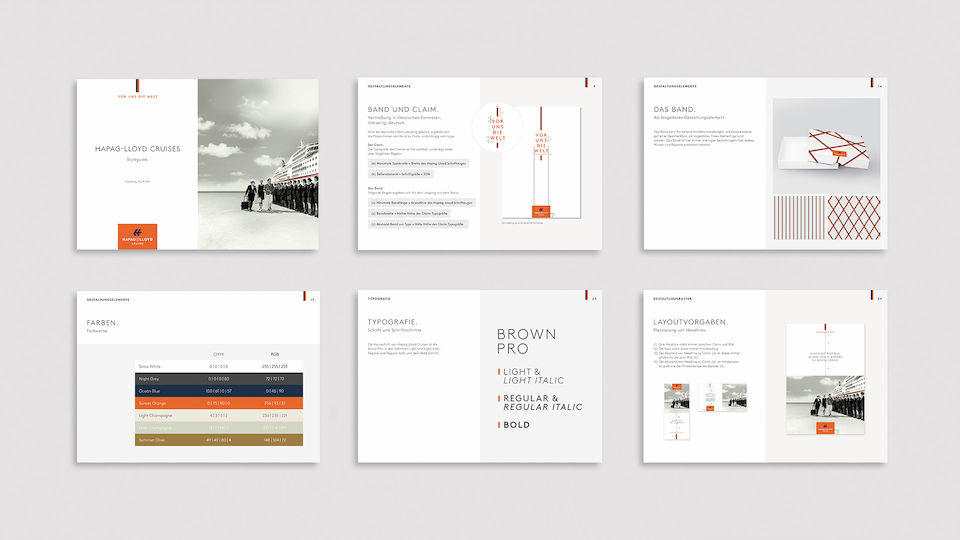This screenshot has height=540, width=960.
Task: Click the GESTALTUNGSELEMENTE header on the Das Band page
Action: (675, 86)
